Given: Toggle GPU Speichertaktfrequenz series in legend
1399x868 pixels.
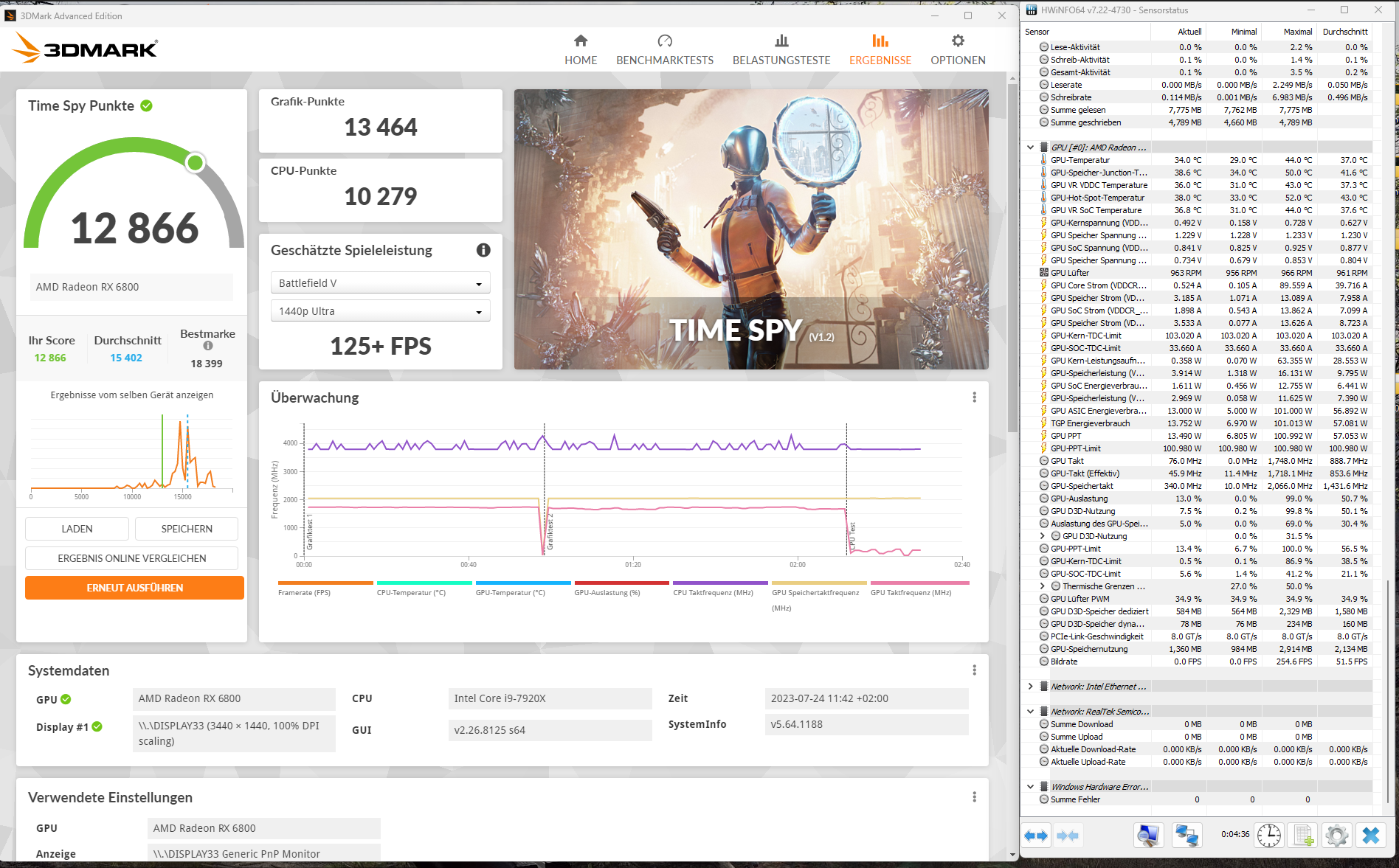Looking at the screenshot, I should tap(819, 596).
